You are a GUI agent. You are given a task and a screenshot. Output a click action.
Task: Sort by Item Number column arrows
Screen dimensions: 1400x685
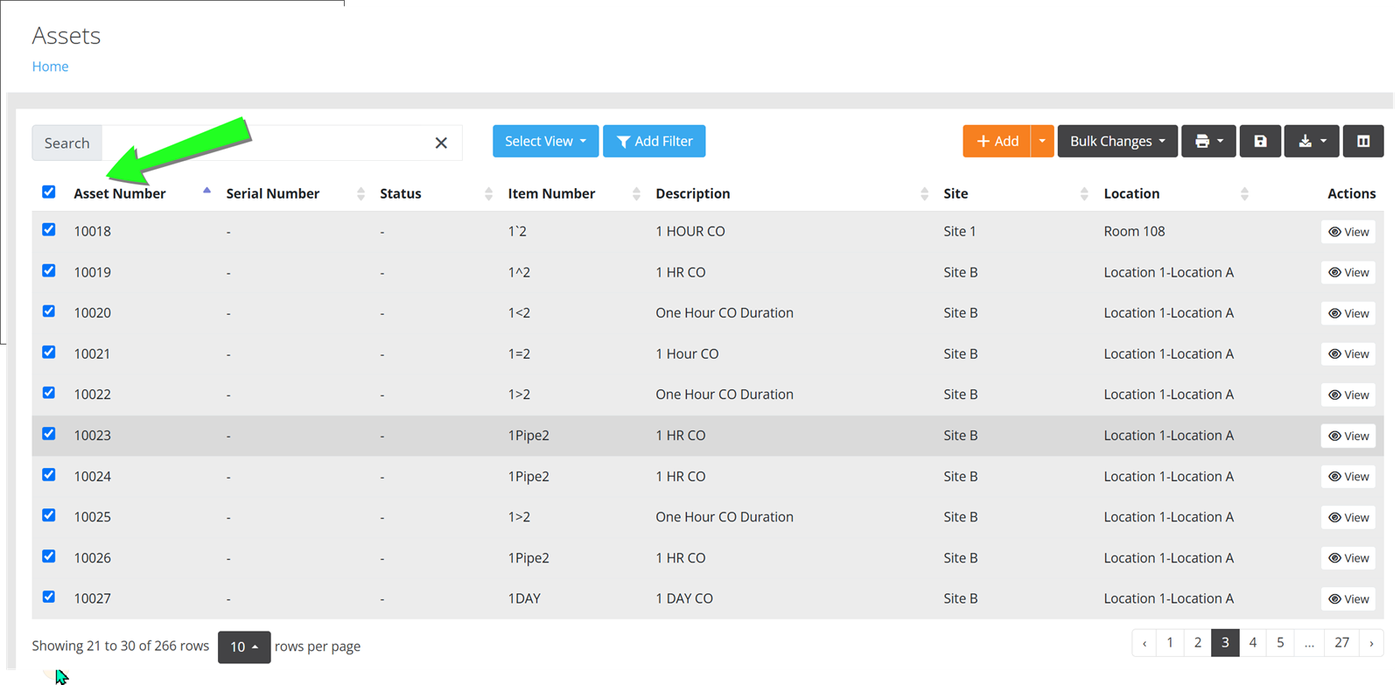(637, 194)
